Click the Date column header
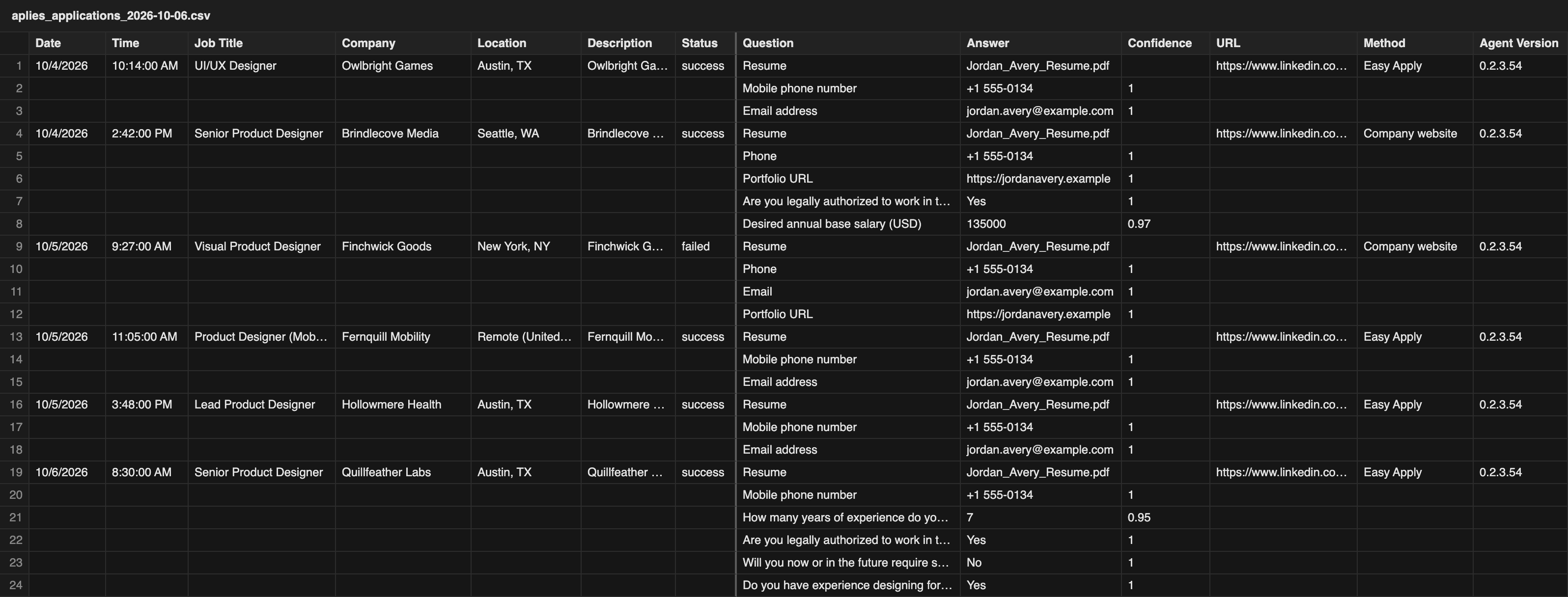The height and width of the screenshot is (597, 1568). (67, 43)
